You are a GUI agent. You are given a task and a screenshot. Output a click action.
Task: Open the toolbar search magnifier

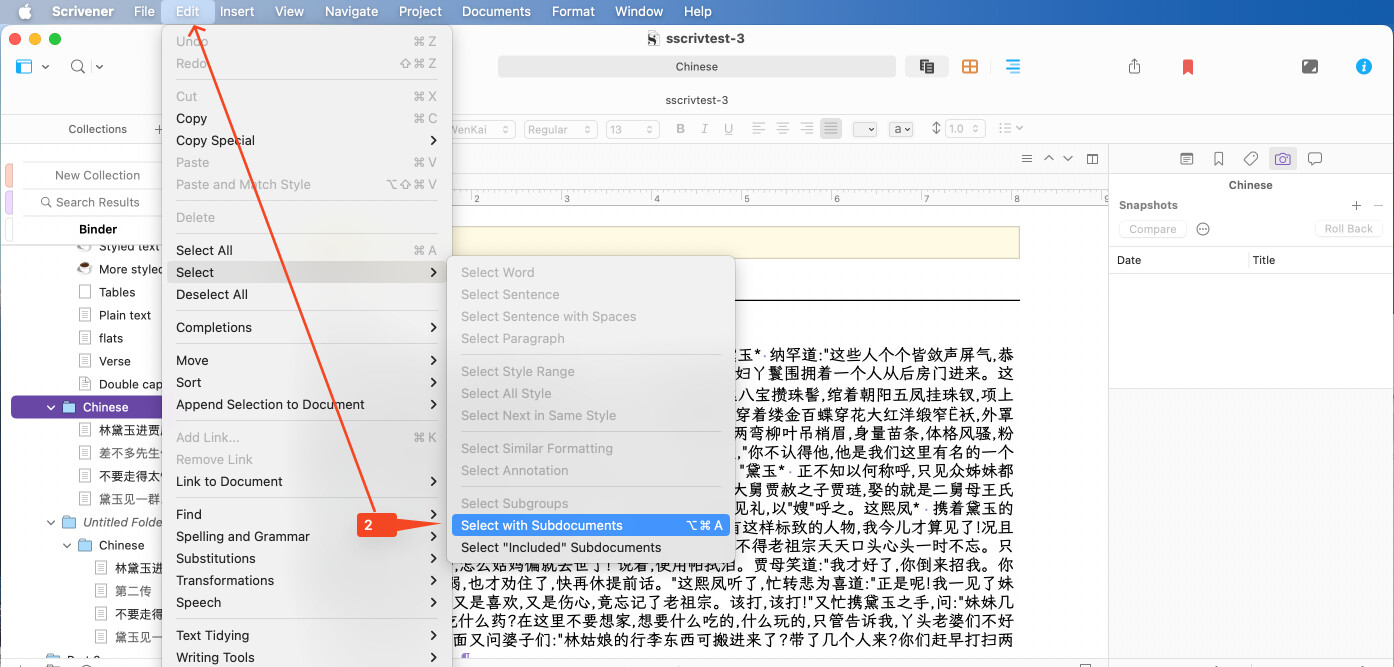(x=78, y=67)
